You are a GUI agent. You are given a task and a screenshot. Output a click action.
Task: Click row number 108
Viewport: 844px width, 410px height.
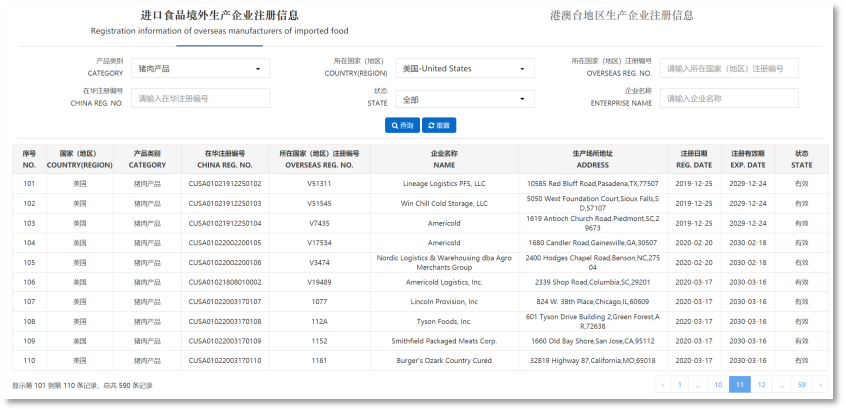point(29,321)
